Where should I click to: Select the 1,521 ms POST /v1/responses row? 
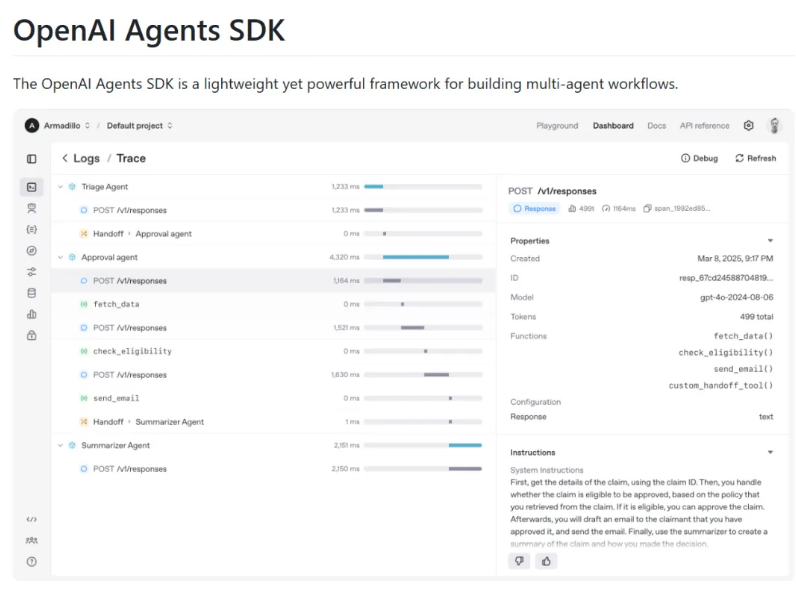click(274, 328)
